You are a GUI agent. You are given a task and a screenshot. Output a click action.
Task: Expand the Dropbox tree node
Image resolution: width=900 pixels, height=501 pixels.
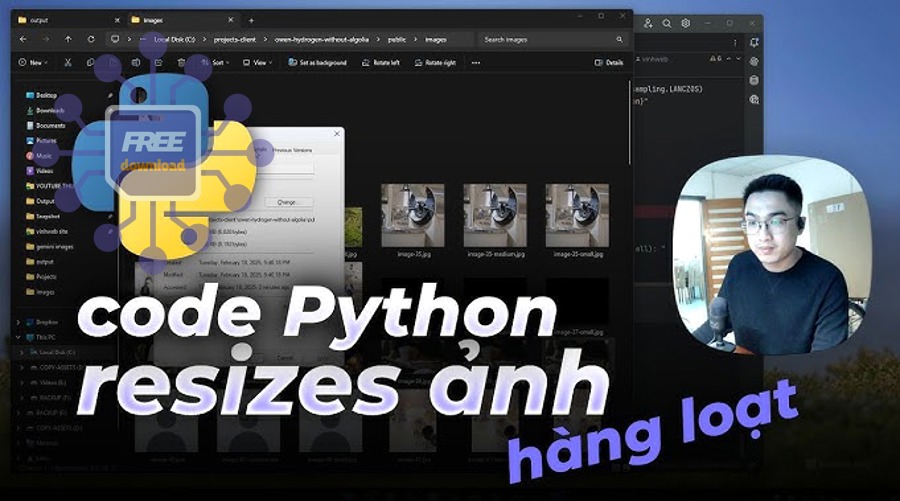[x=20, y=322]
